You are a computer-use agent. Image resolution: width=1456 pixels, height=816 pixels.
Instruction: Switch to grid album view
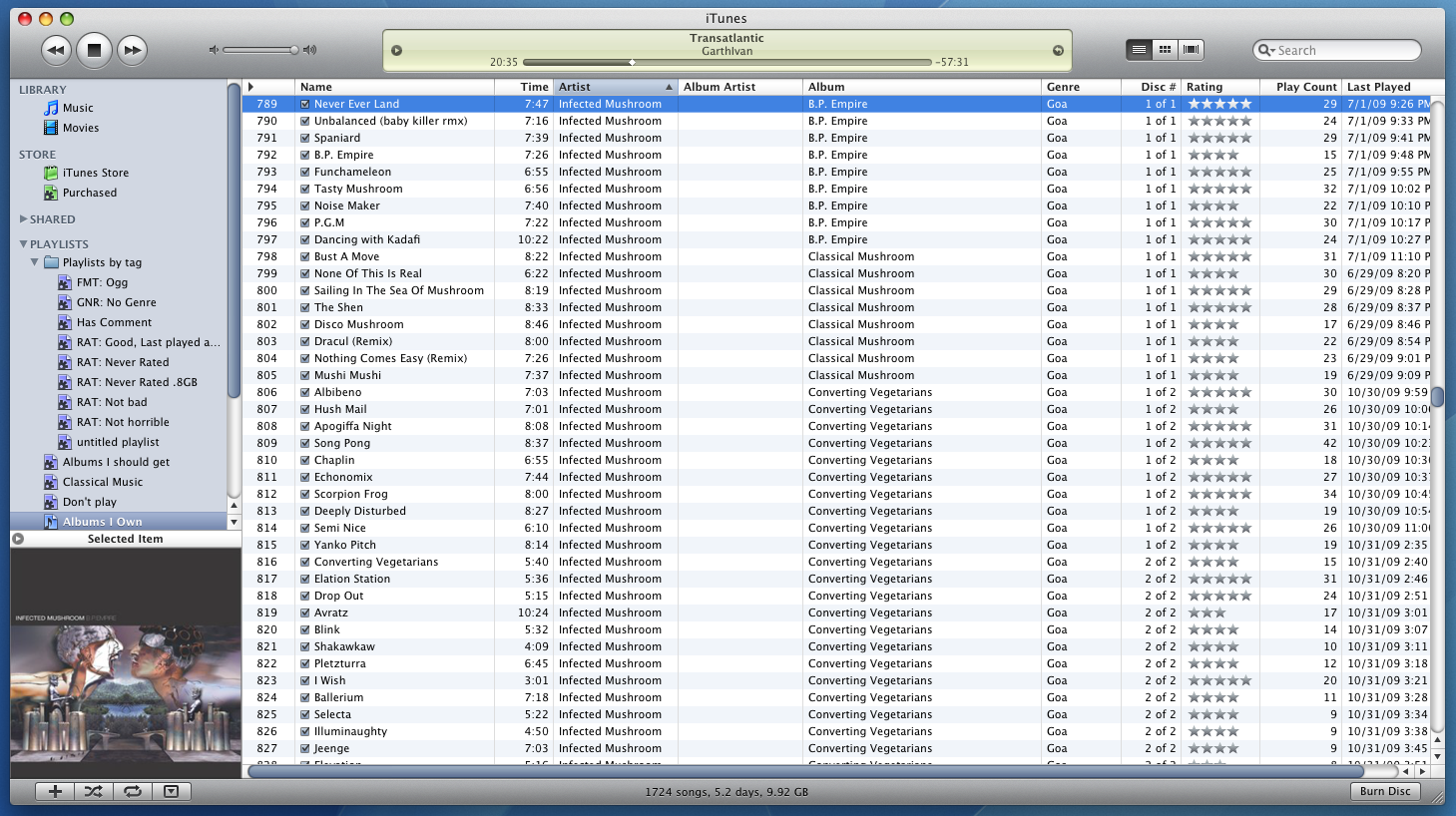(1165, 50)
